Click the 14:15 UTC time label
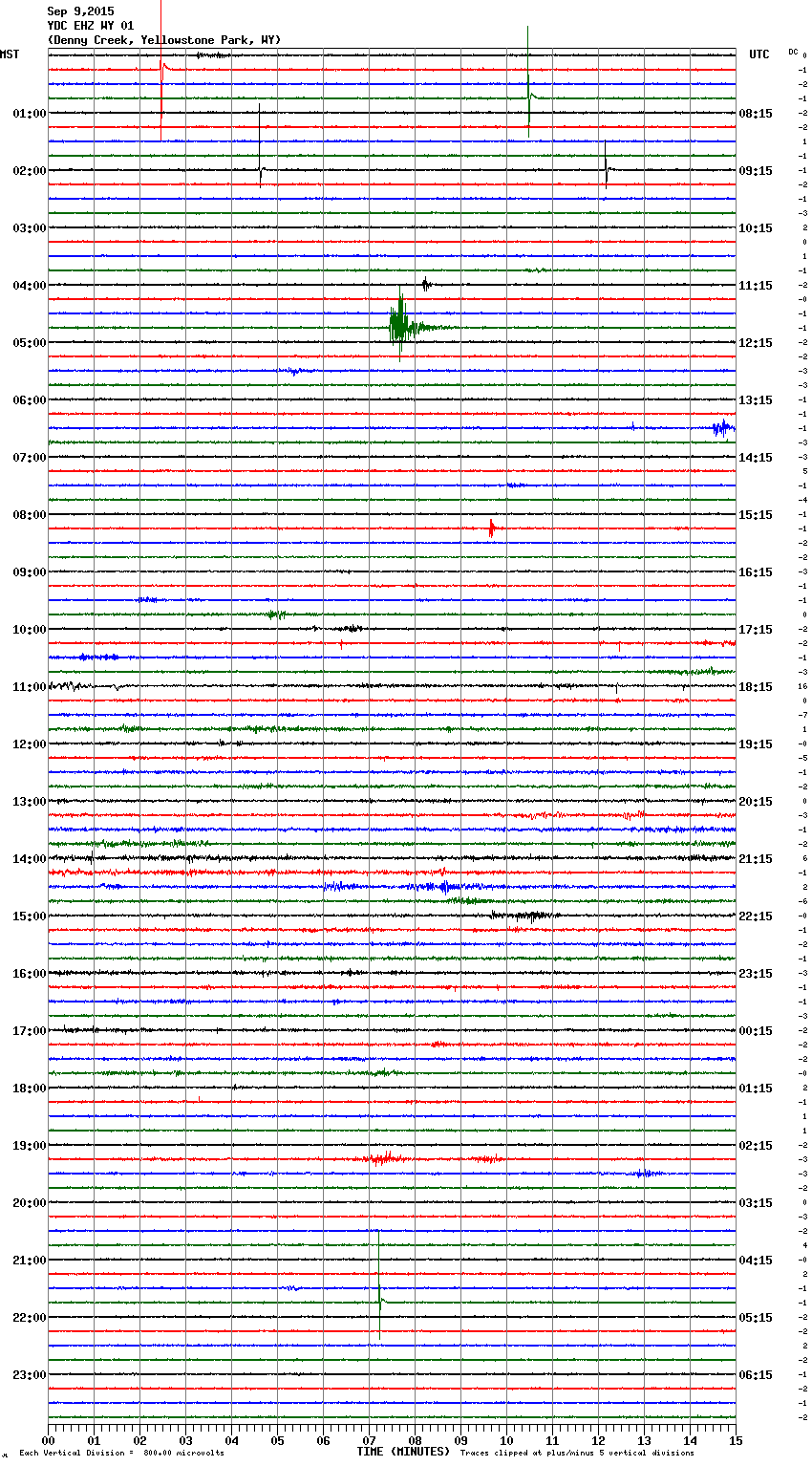Screen dimensions: 812x1466 coord(756,458)
